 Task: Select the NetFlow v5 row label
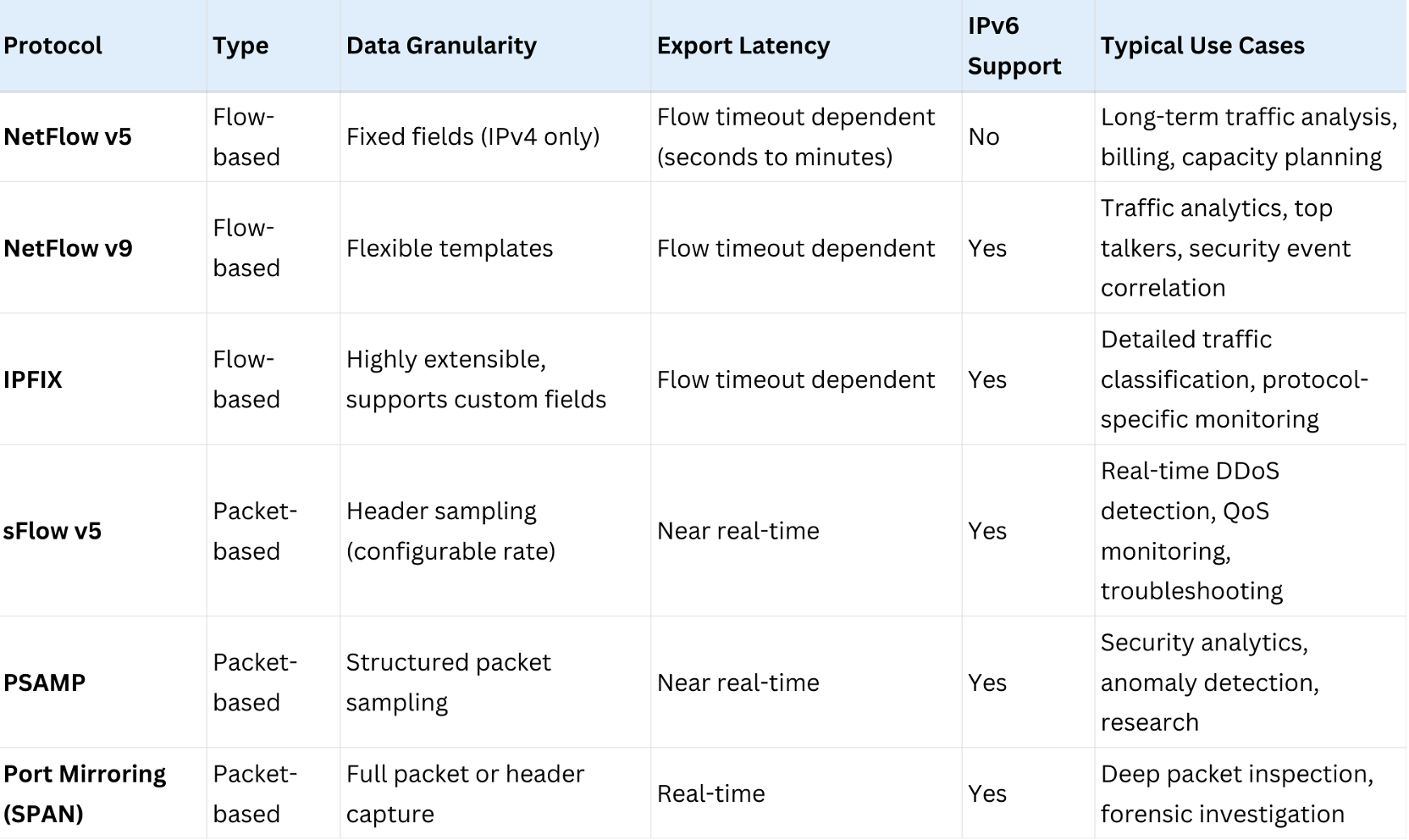(68, 137)
